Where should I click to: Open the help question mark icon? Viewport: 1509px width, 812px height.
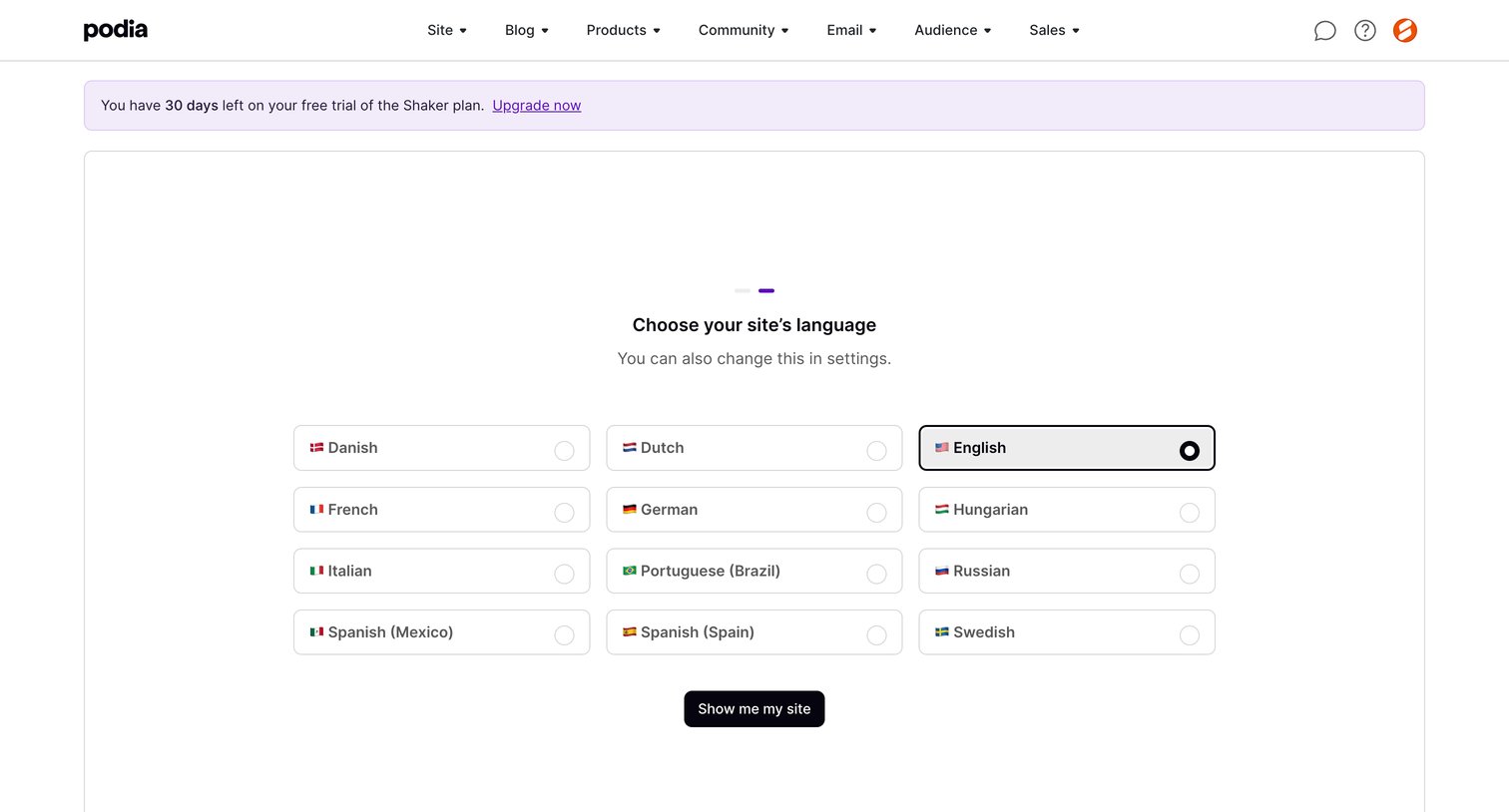(1364, 31)
